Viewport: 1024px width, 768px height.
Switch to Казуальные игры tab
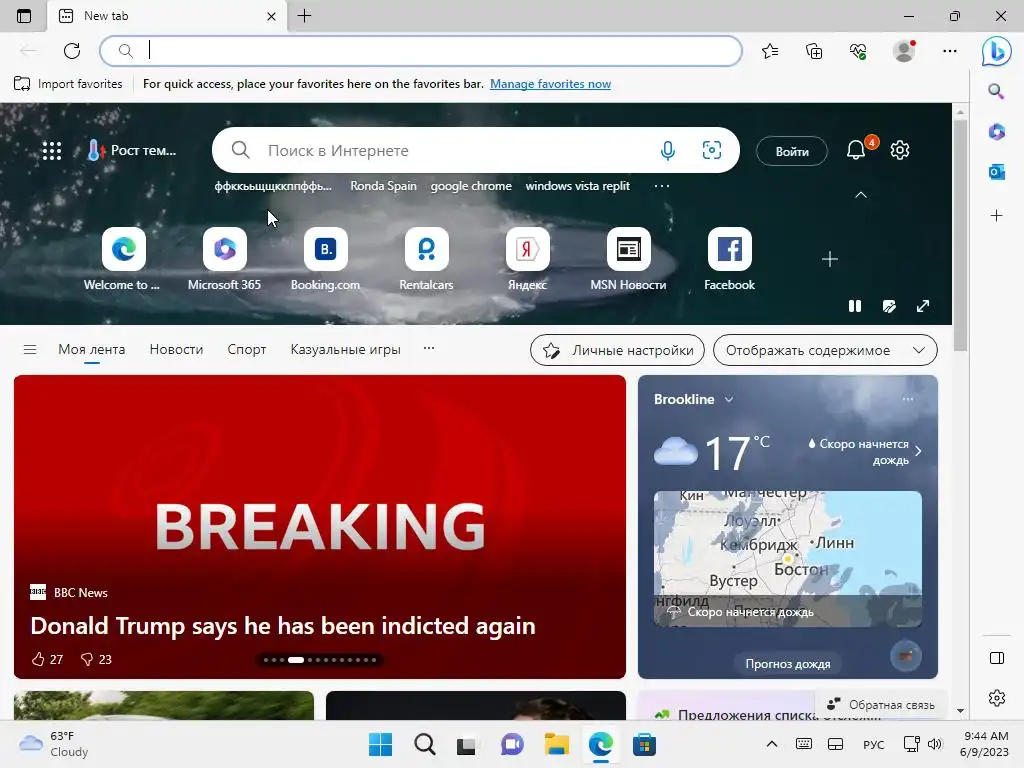[x=345, y=349]
